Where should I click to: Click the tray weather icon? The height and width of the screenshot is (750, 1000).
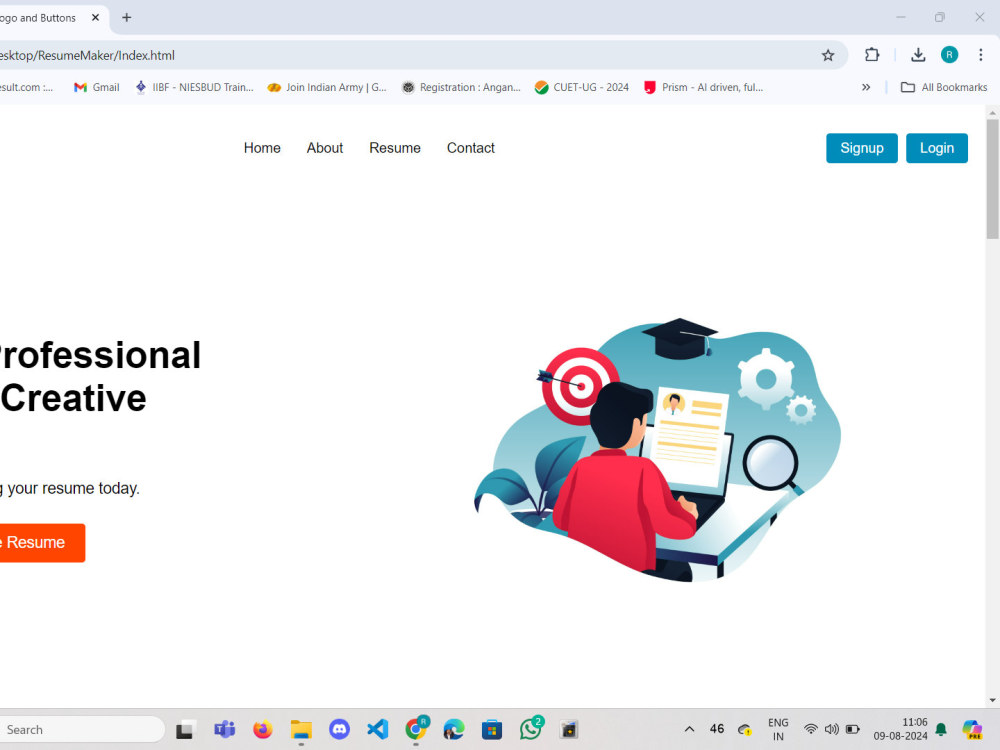(x=745, y=729)
